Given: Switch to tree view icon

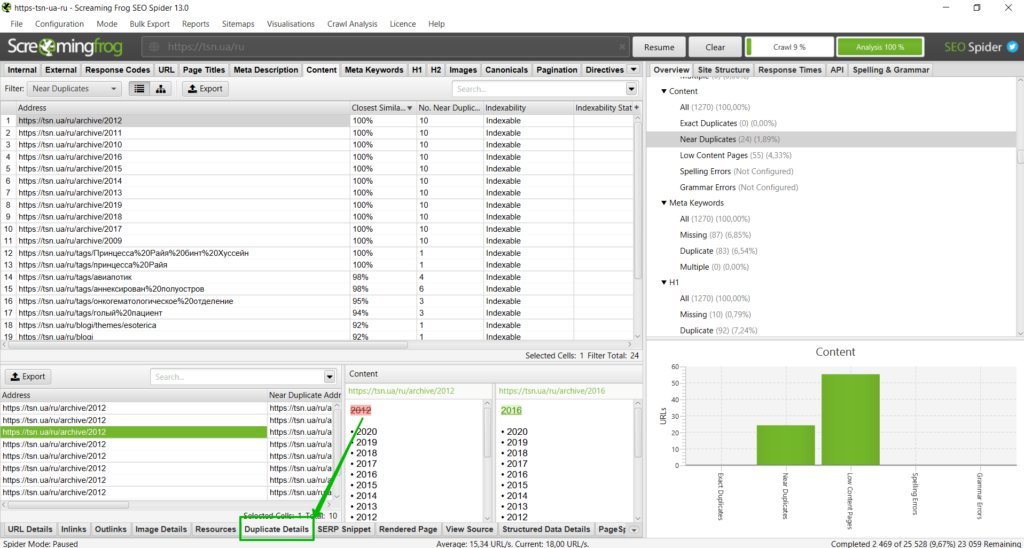Looking at the screenshot, I should coord(160,89).
